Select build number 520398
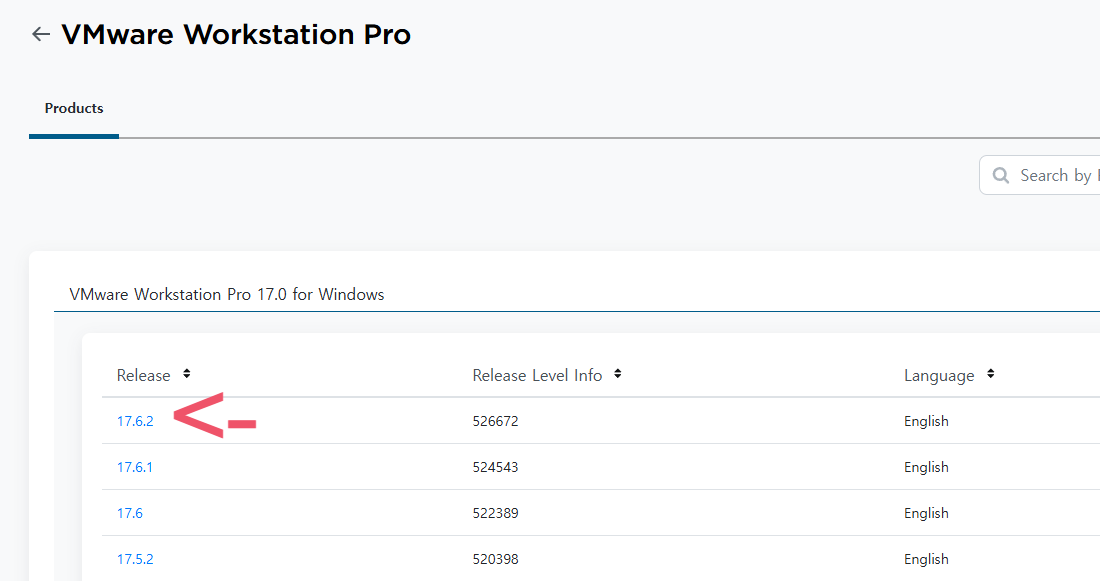Image resolution: width=1100 pixels, height=581 pixels. (x=495, y=559)
